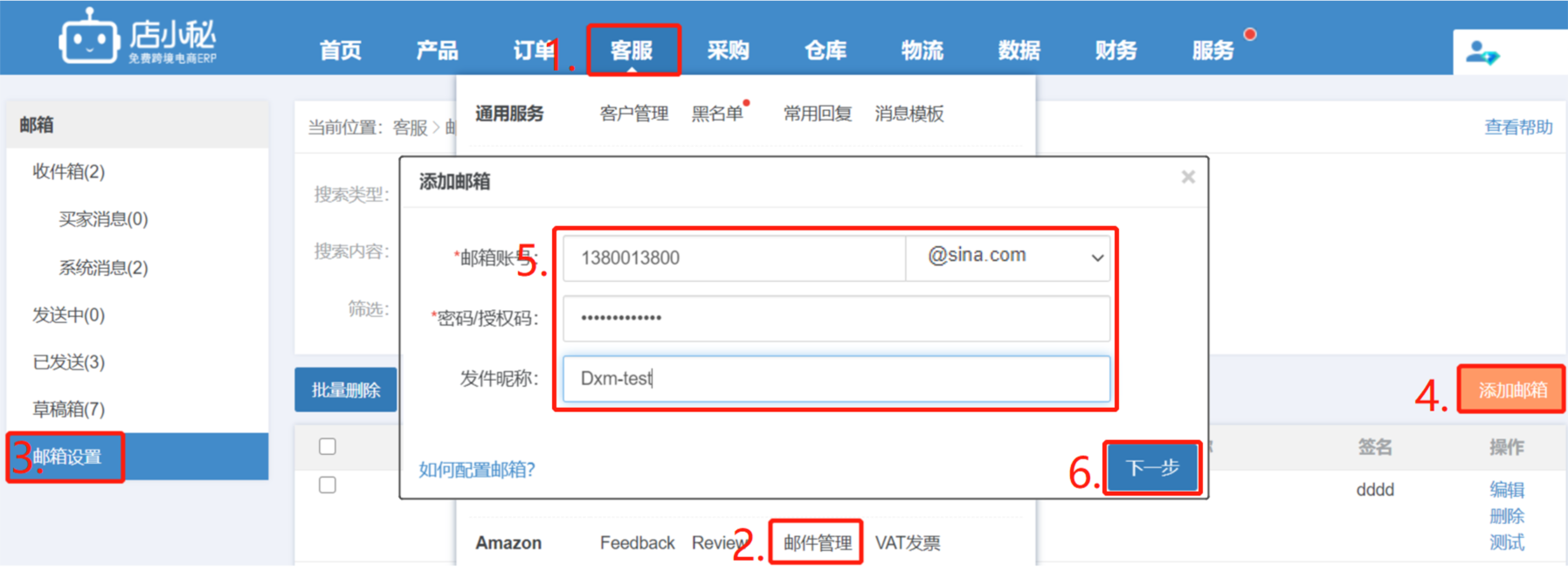Select 客户管理 in the submenu

click(633, 114)
